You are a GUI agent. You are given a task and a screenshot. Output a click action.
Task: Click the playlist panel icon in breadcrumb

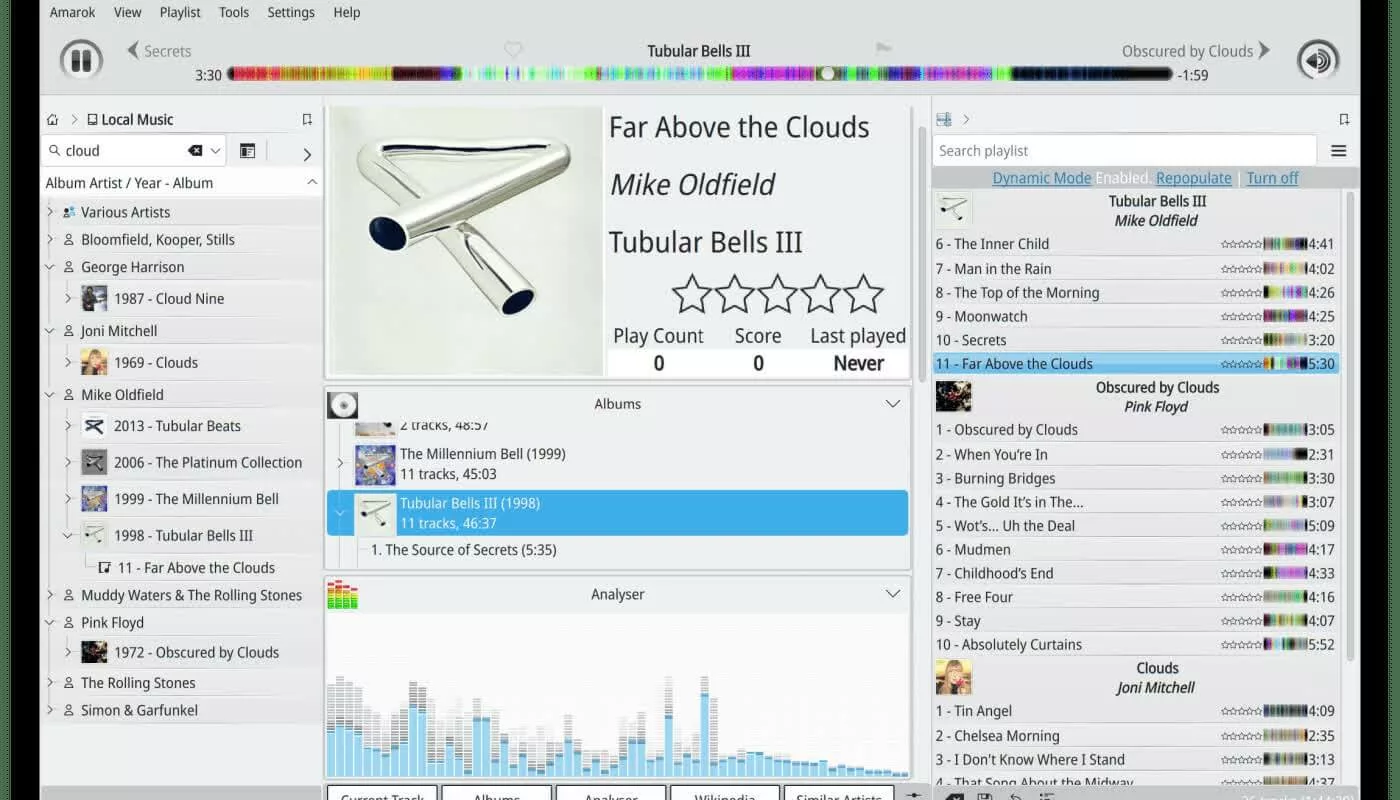pyautogui.click(x=943, y=119)
